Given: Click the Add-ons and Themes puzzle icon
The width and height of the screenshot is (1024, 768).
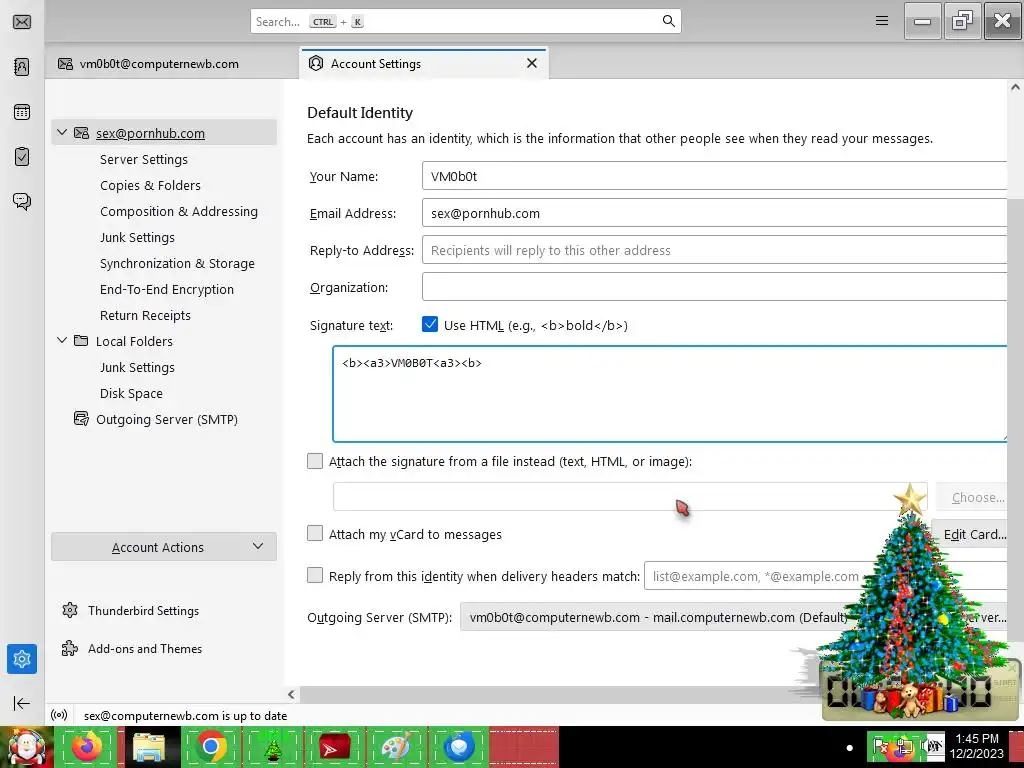Looking at the screenshot, I should [x=70, y=648].
